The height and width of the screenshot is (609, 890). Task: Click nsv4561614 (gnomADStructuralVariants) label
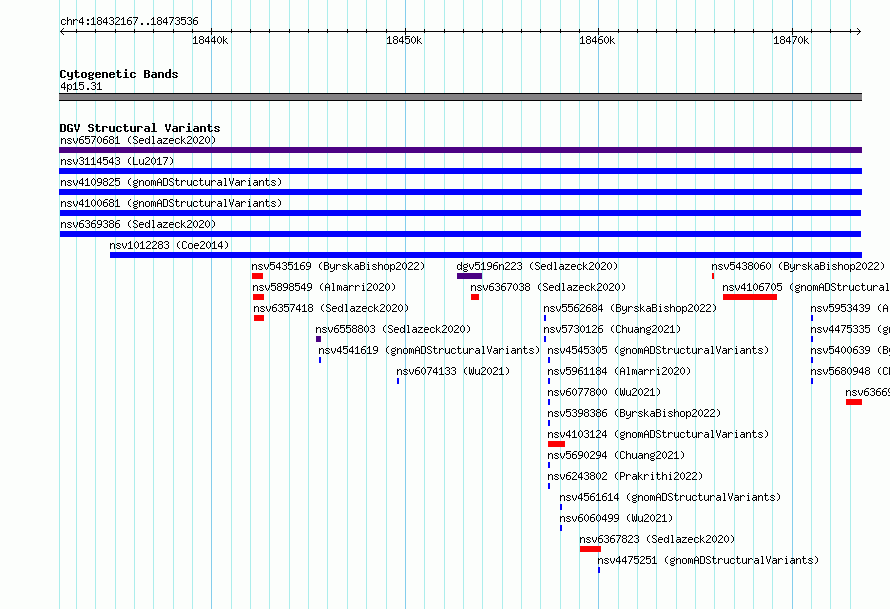pyautogui.click(x=670, y=497)
